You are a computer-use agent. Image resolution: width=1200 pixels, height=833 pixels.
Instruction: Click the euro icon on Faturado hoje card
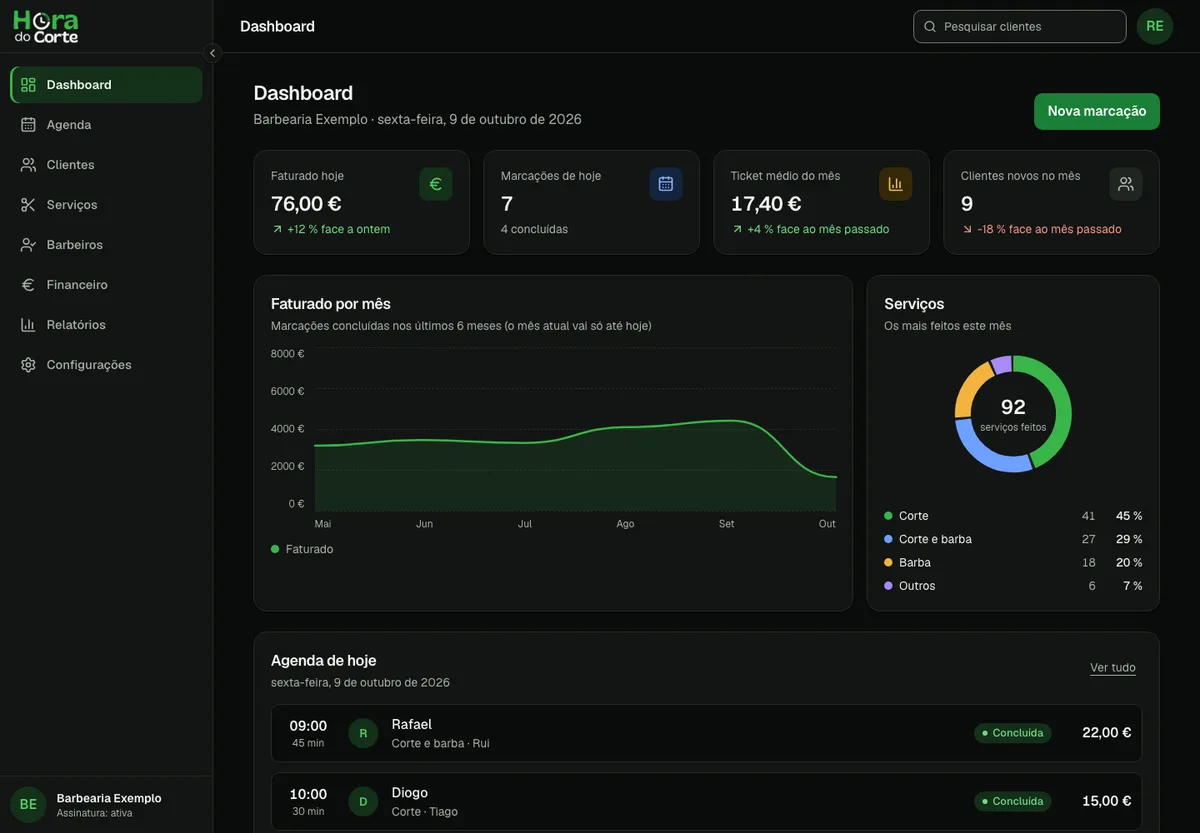coord(436,184)
